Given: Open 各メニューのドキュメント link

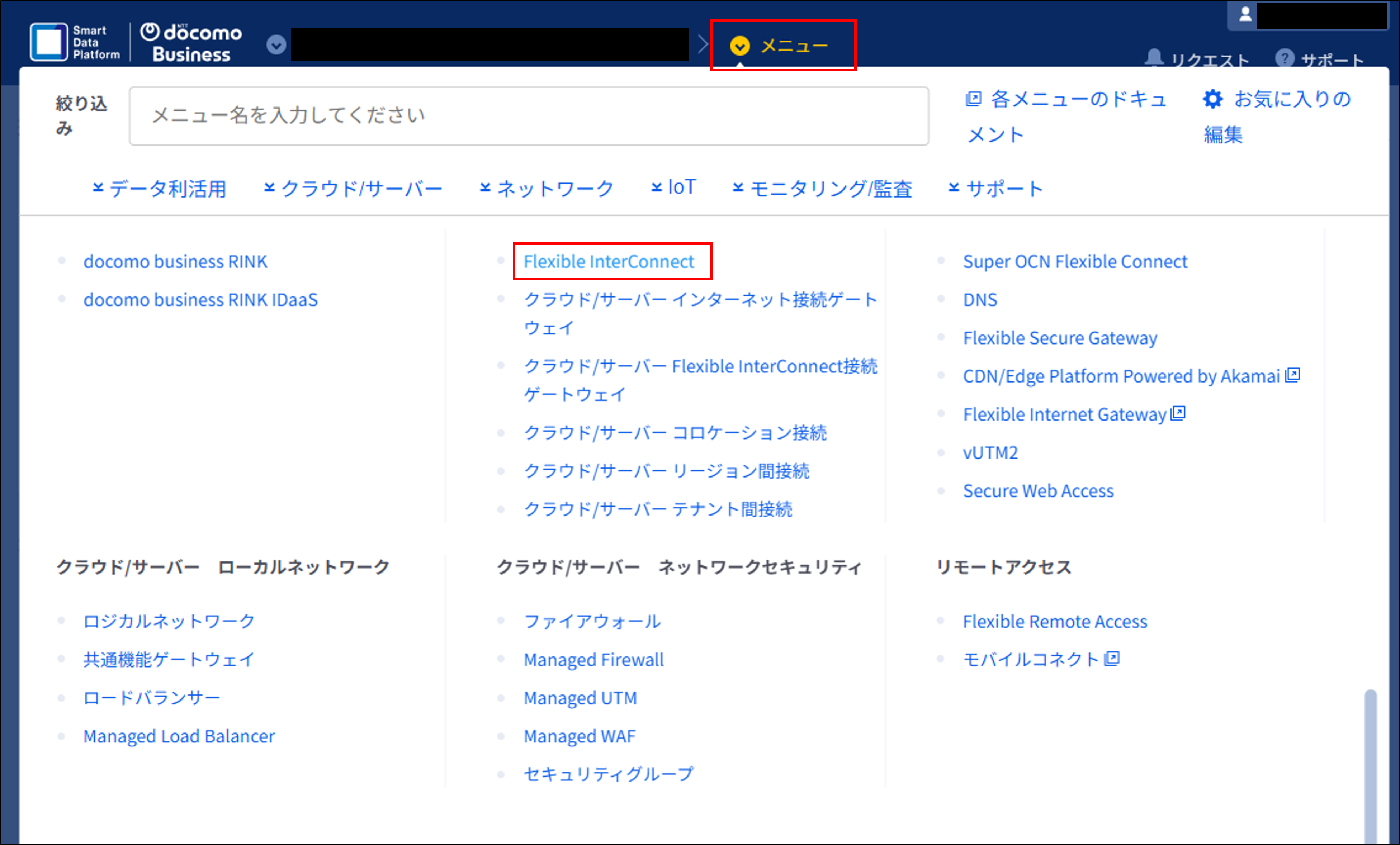Looking at the screenshot, I should click(x=1066, y=117).
